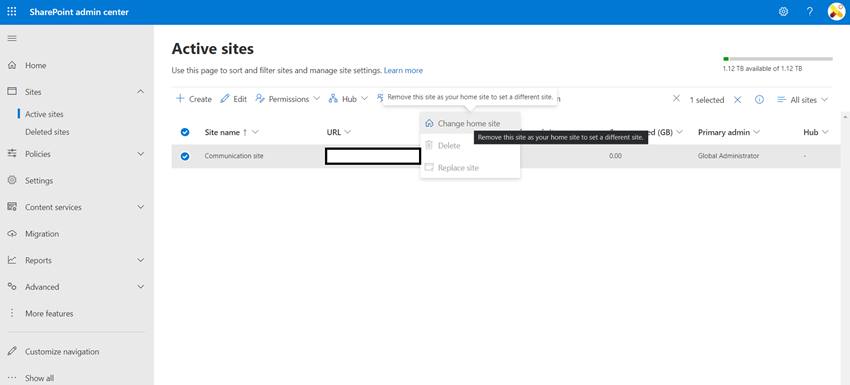Image resolution: width=850 pixels, height=385 pixels.
Task: Click SharePoint admin center title
Action: (79, 12)
